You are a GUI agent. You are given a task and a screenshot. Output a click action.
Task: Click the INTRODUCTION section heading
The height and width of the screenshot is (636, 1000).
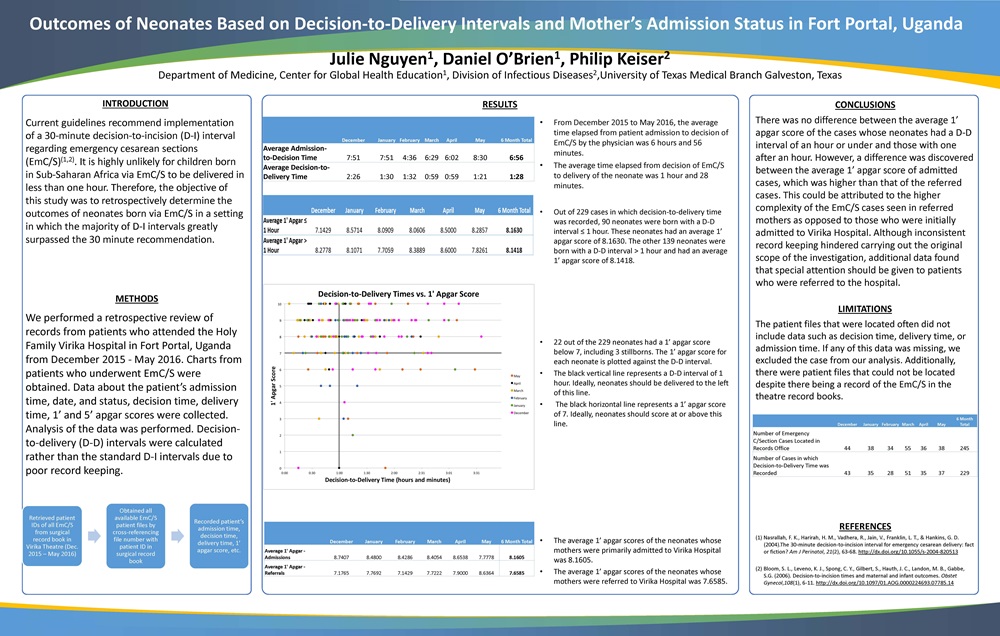coord(136,104)
